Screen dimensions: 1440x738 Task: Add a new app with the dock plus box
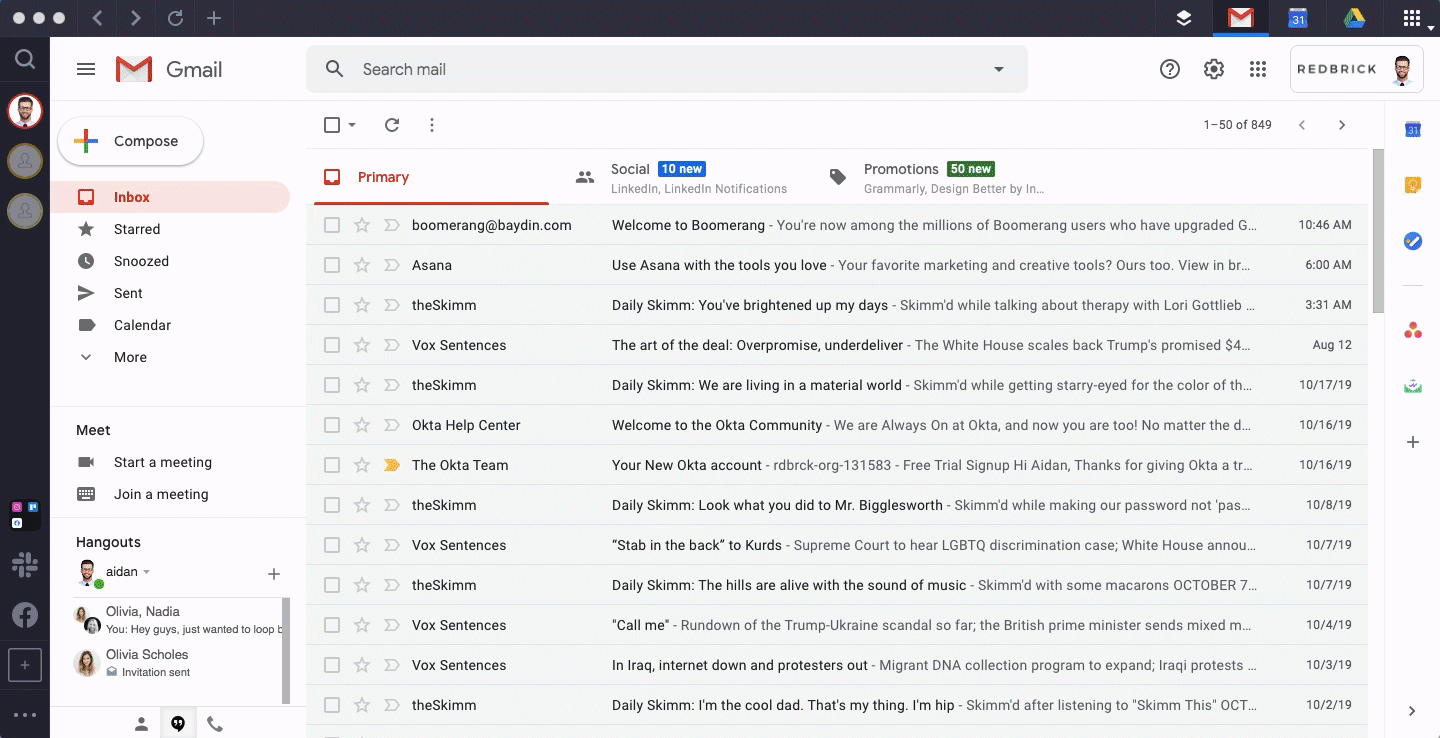25,665
